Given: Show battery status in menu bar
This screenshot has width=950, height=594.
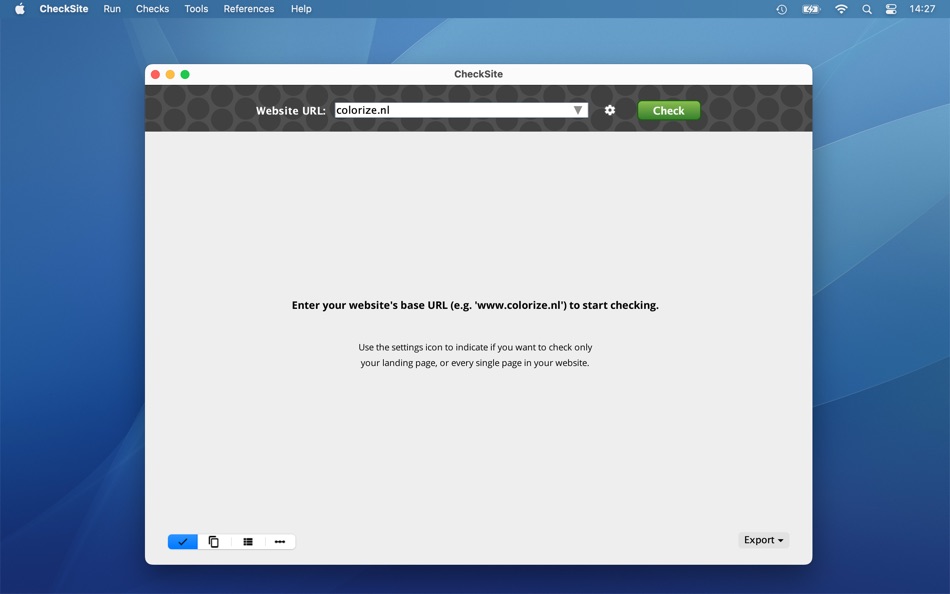Looking at the screenshot, I should 811,9.
